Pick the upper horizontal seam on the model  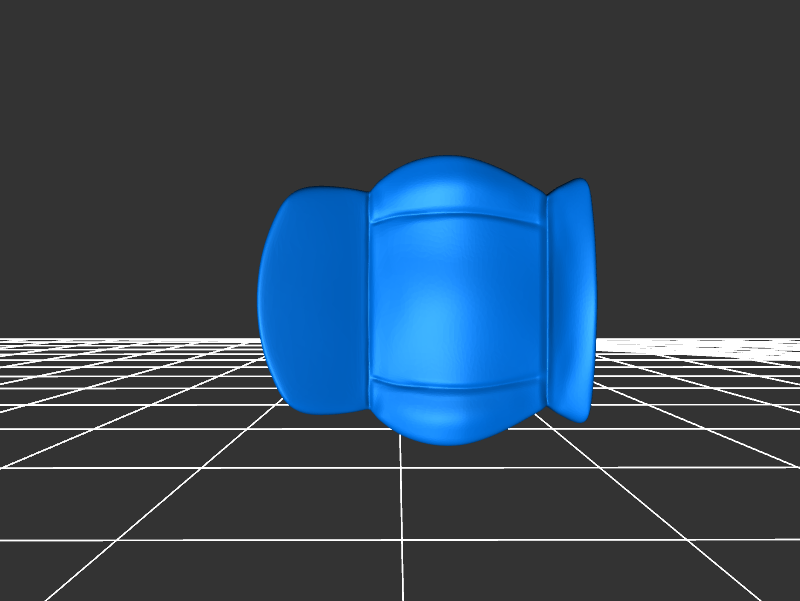tap(455, 213)
